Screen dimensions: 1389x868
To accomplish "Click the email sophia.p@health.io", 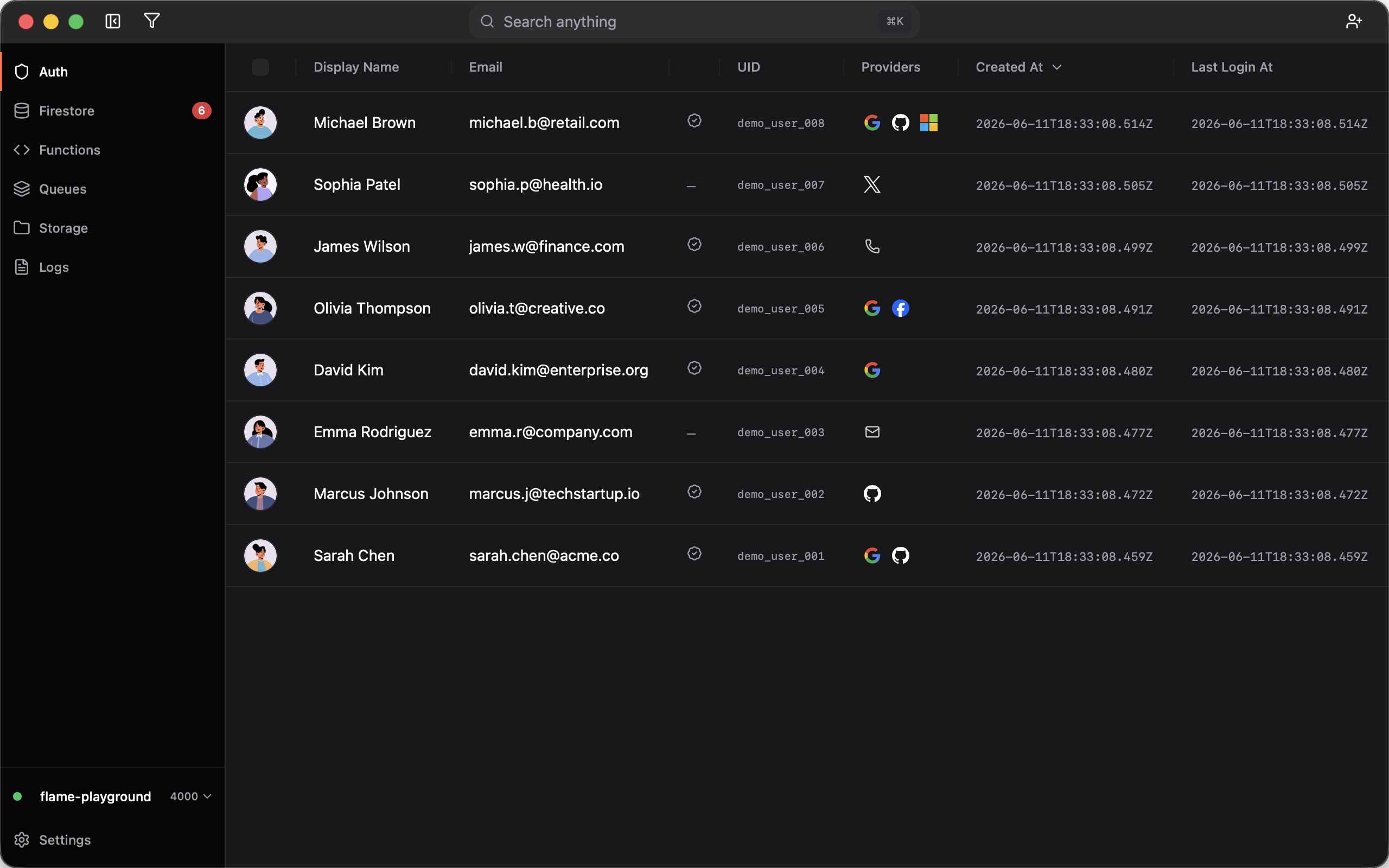I will coord(536,184).
